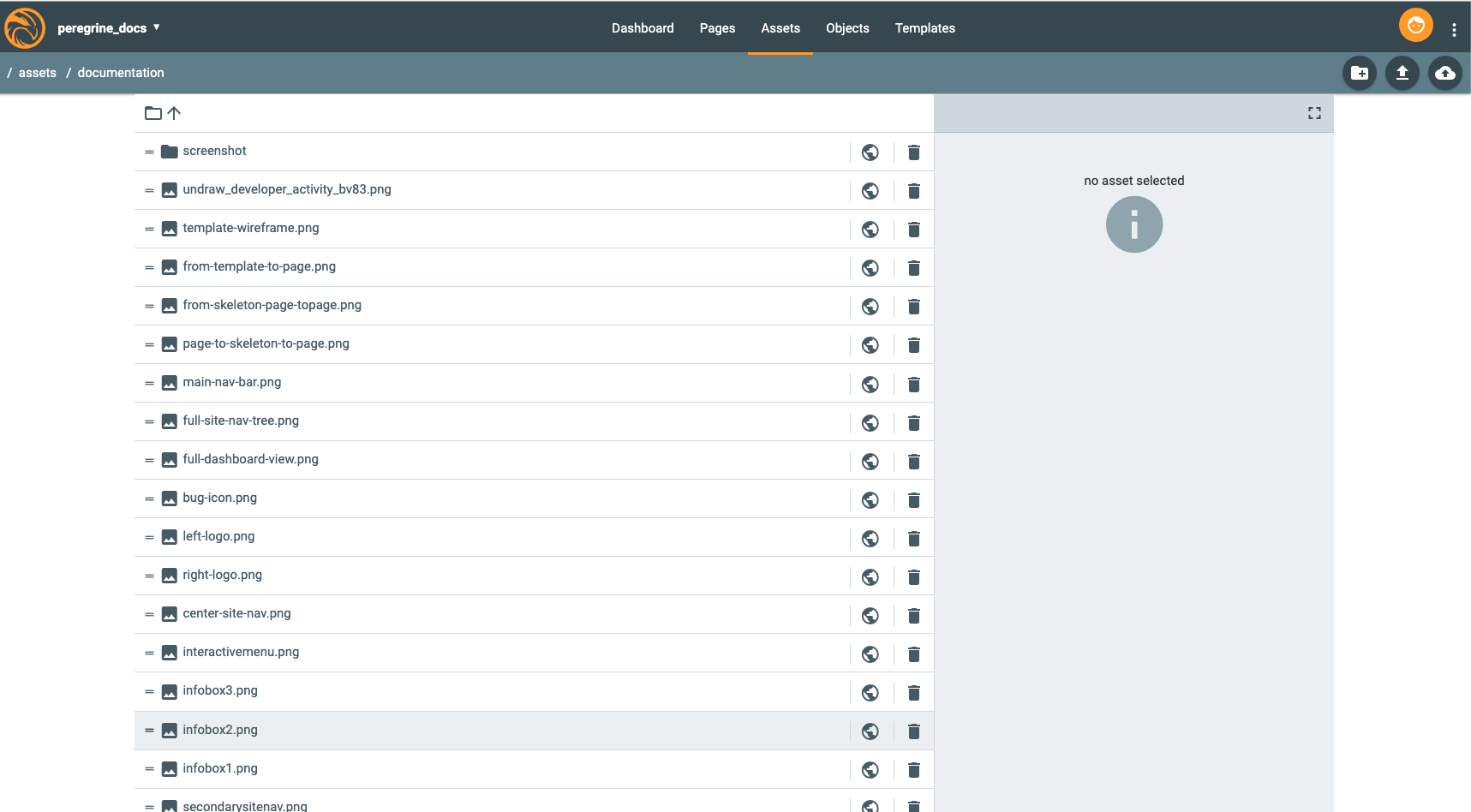This screenshot has height=812, width=1471.
Task: Click the upload file arrow icon
Action: (1402, 73)
